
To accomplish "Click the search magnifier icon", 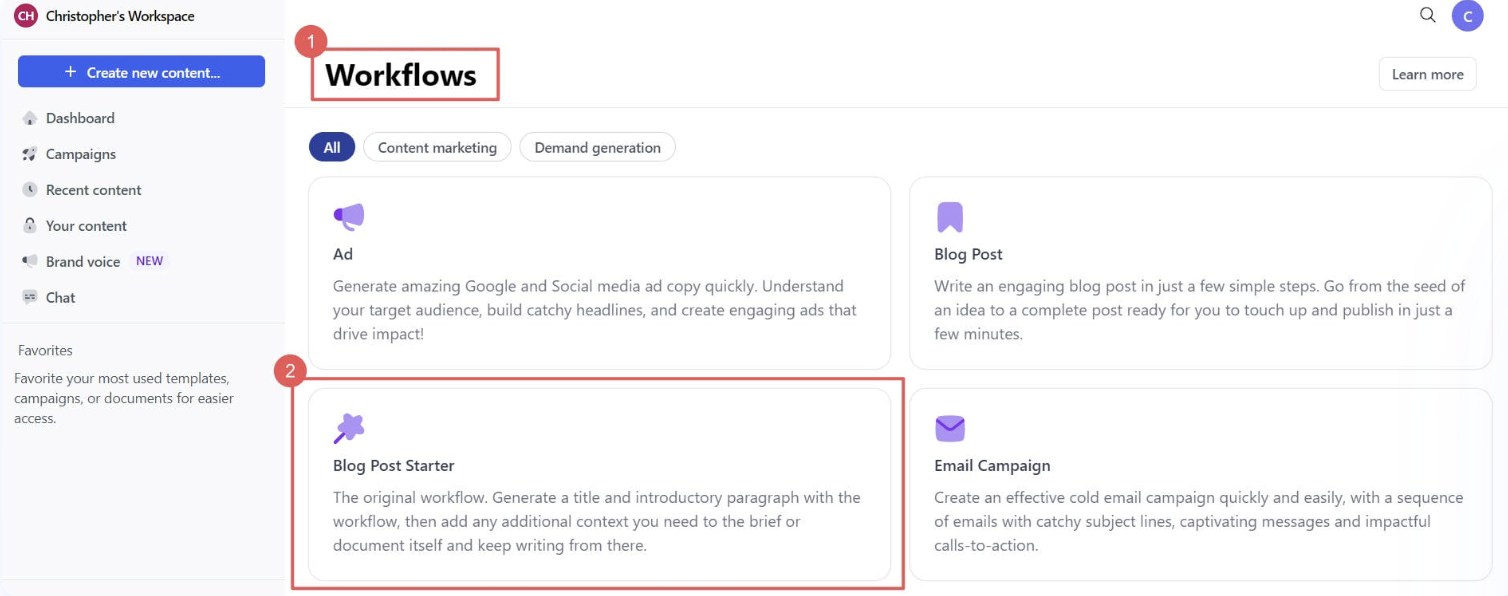I will tap(1428, 15).
